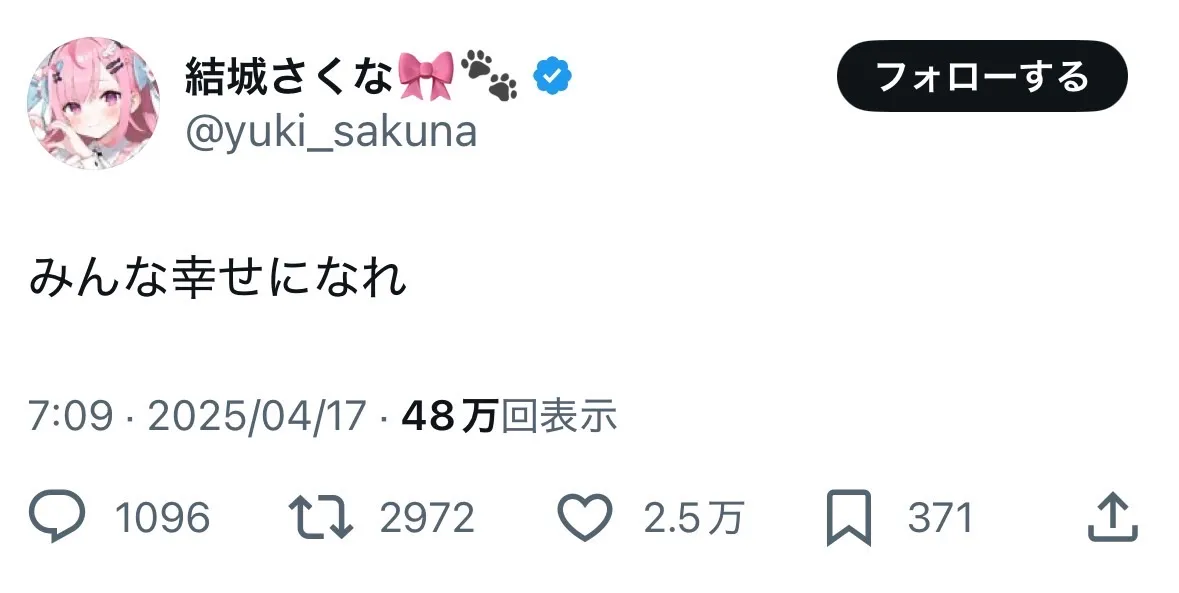
Task: Click the 7:09 post time
Action: tap(71, 416)
